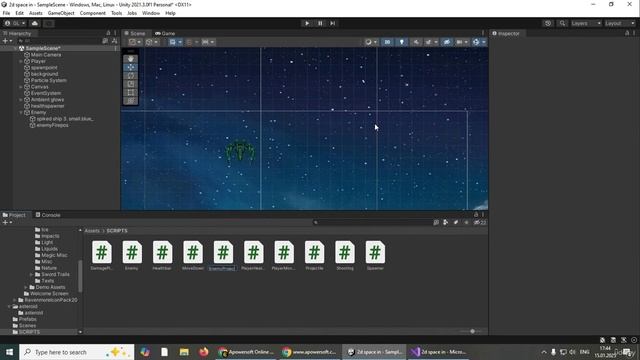
Task: Click the Hierarchy create plus button
Action: 7,41
